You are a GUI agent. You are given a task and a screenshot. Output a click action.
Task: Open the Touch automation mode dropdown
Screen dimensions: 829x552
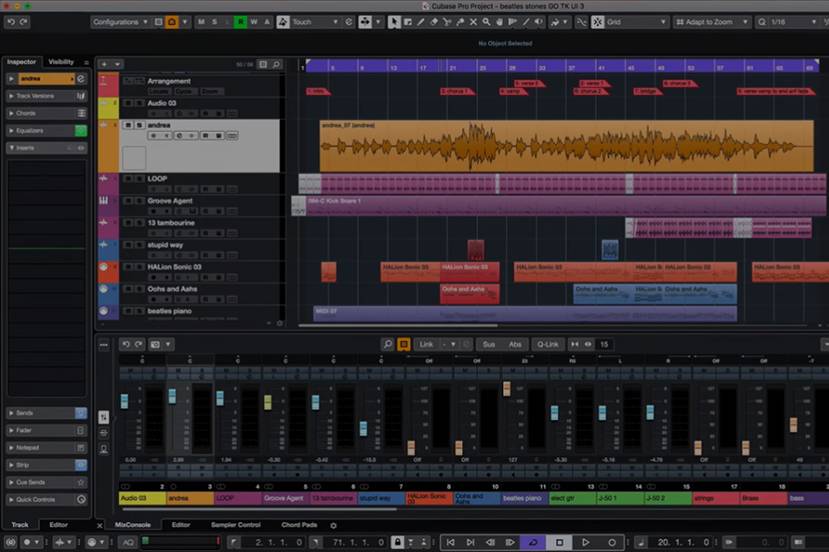[x=315, y=22]
